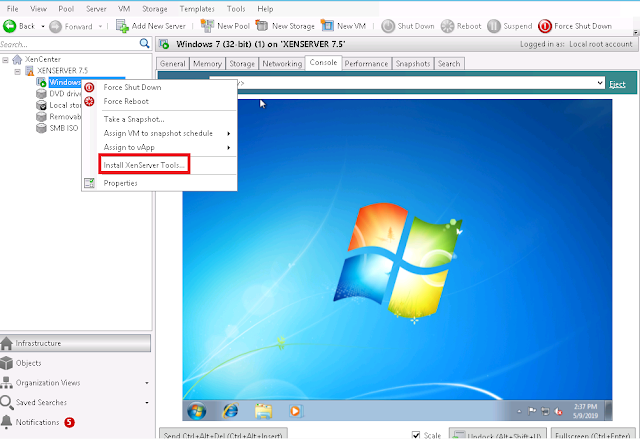The height and width of the screenshot is (439, 640).
Task: Click the Properties icon in context menu
Action: point(89,183)
